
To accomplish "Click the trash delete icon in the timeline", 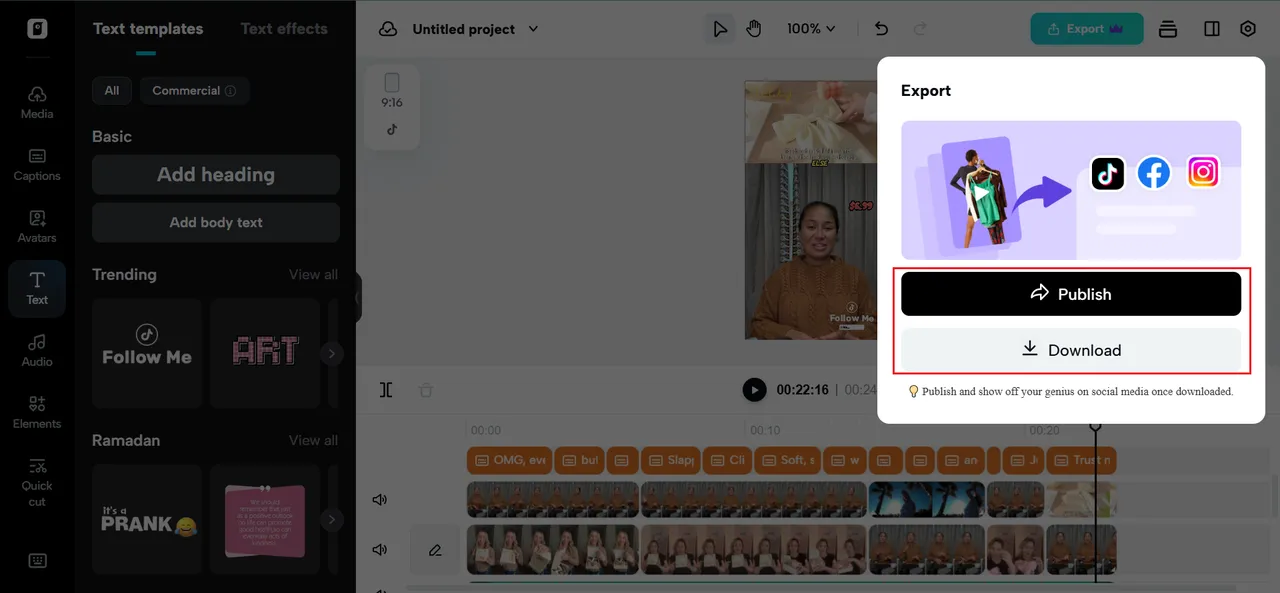I will pos(426,390).
